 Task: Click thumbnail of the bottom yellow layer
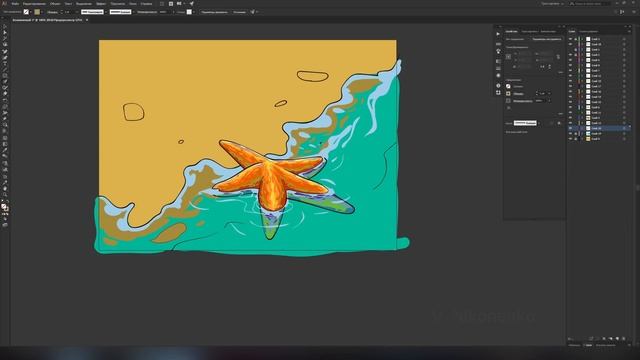tap(588, 139)
